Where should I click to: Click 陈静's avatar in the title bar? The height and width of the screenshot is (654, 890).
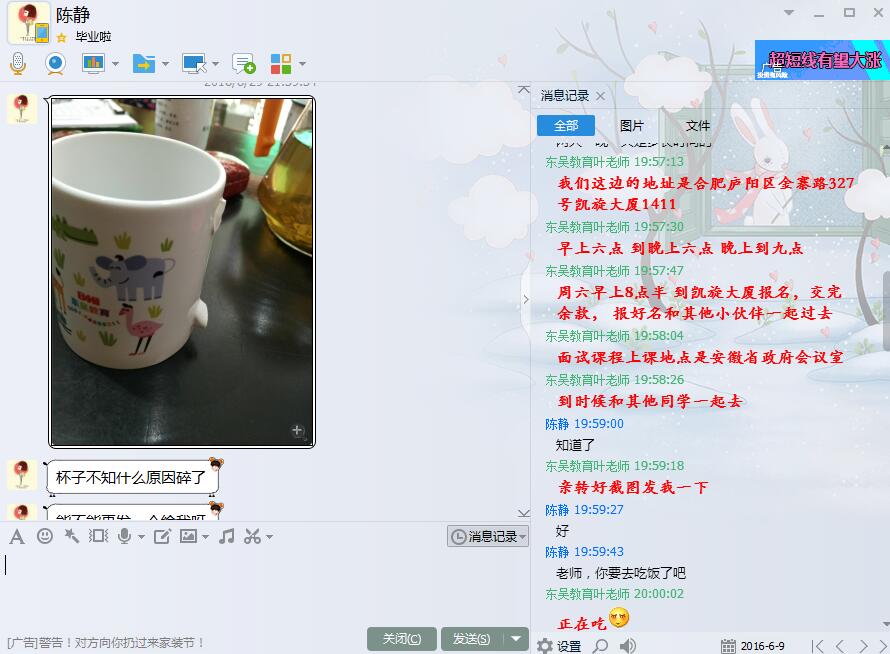point(28,23)
